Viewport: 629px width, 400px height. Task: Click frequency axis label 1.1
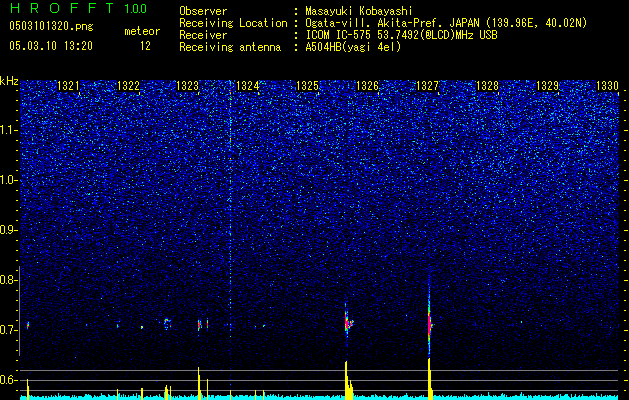[9, 130]
